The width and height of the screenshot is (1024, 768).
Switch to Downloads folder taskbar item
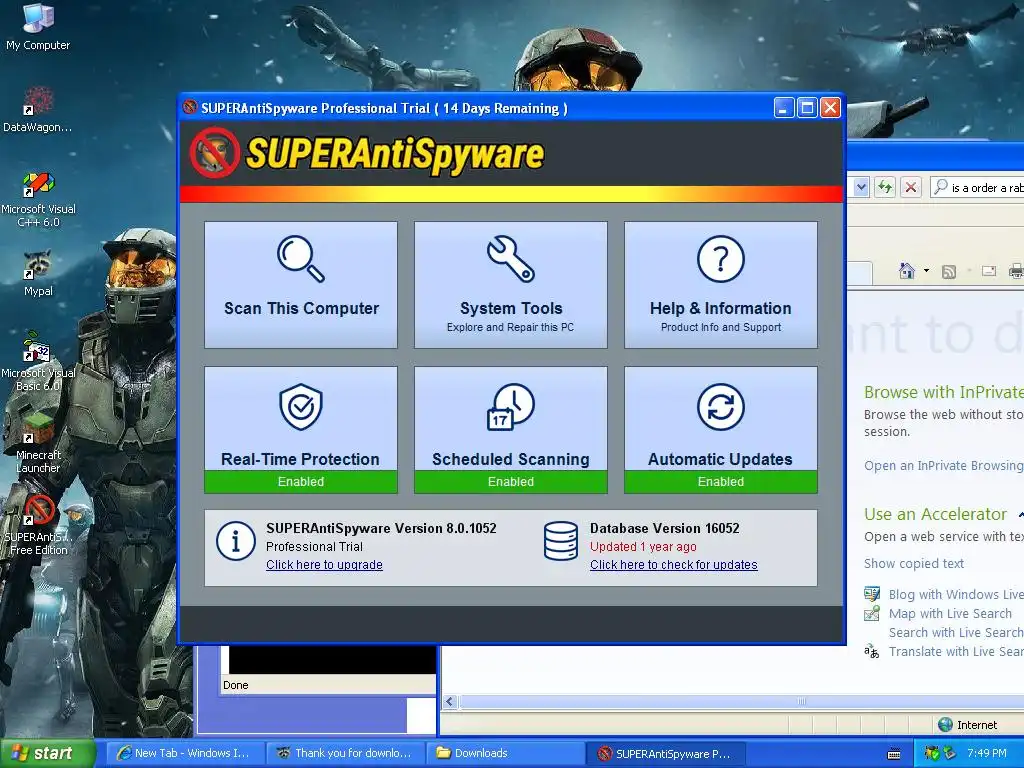(505, 753)
